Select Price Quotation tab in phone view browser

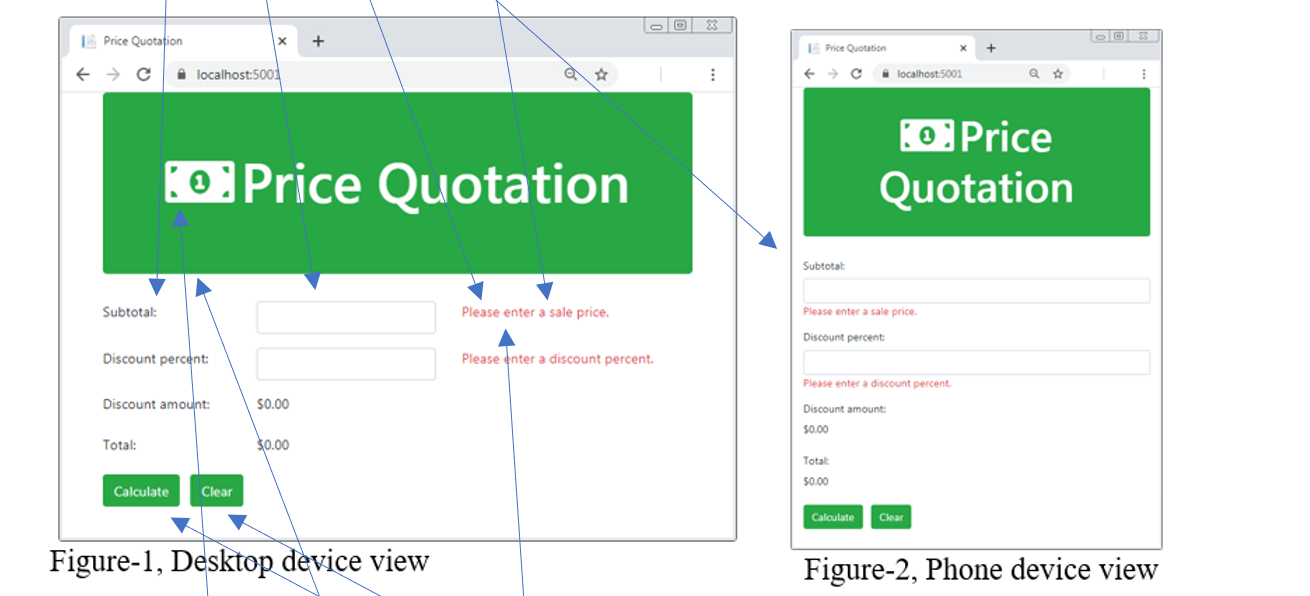(885, 48)
